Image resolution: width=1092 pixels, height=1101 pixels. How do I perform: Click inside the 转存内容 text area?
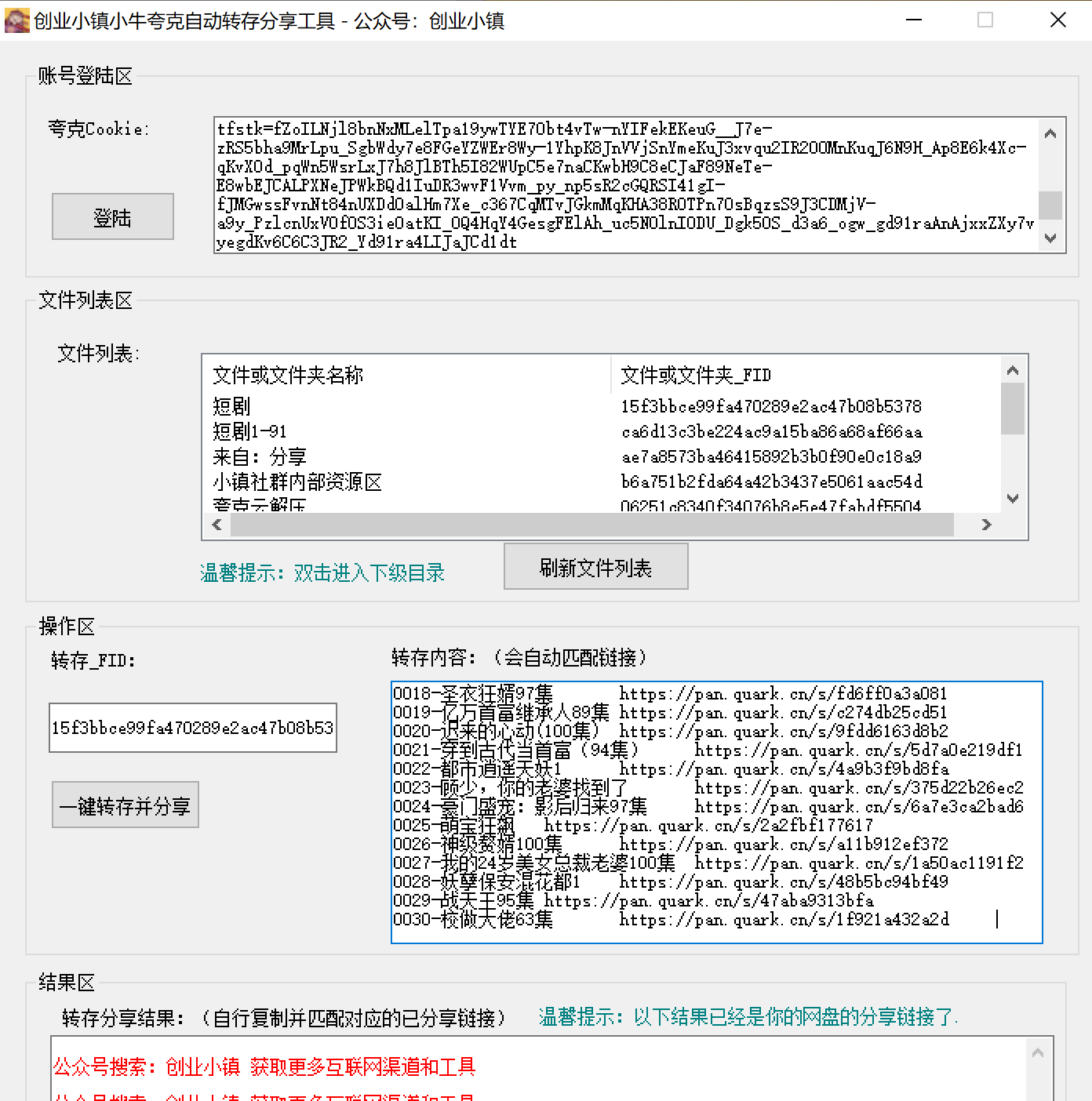[717, 812]
